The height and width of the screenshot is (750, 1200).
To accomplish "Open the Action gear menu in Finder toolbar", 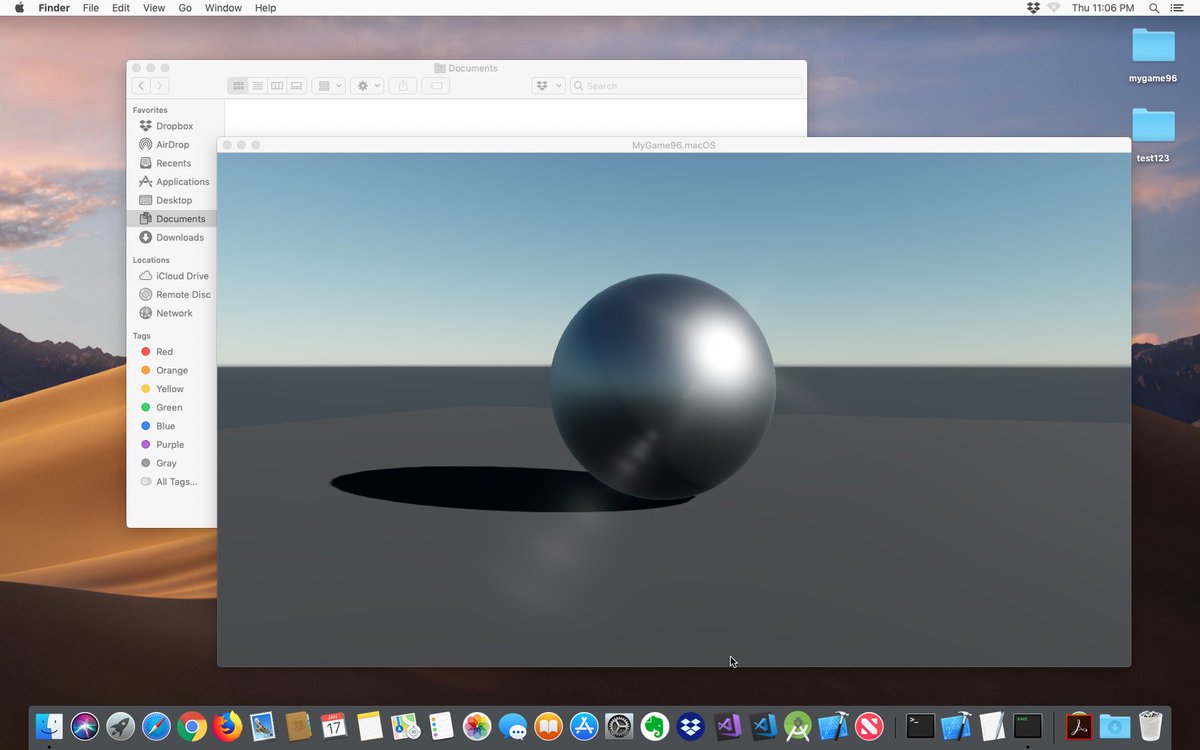I will [367, 86].
